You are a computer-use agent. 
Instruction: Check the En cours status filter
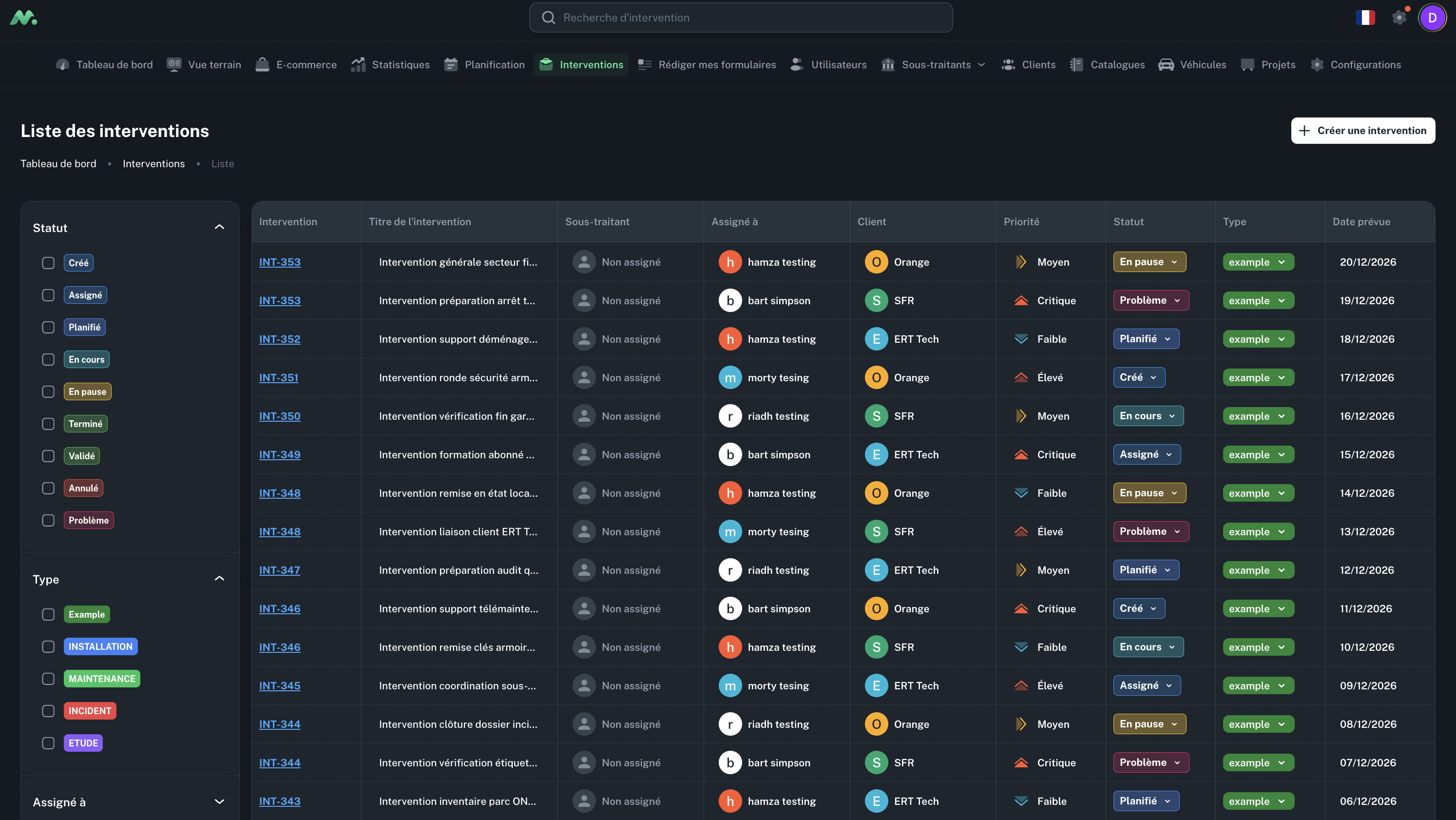tap(48, 360)
